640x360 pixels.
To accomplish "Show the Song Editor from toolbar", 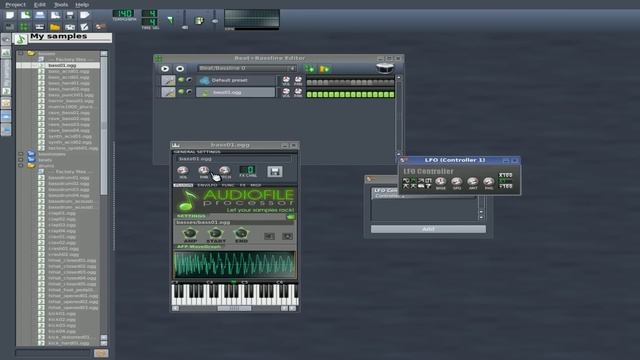I will 10,27.
